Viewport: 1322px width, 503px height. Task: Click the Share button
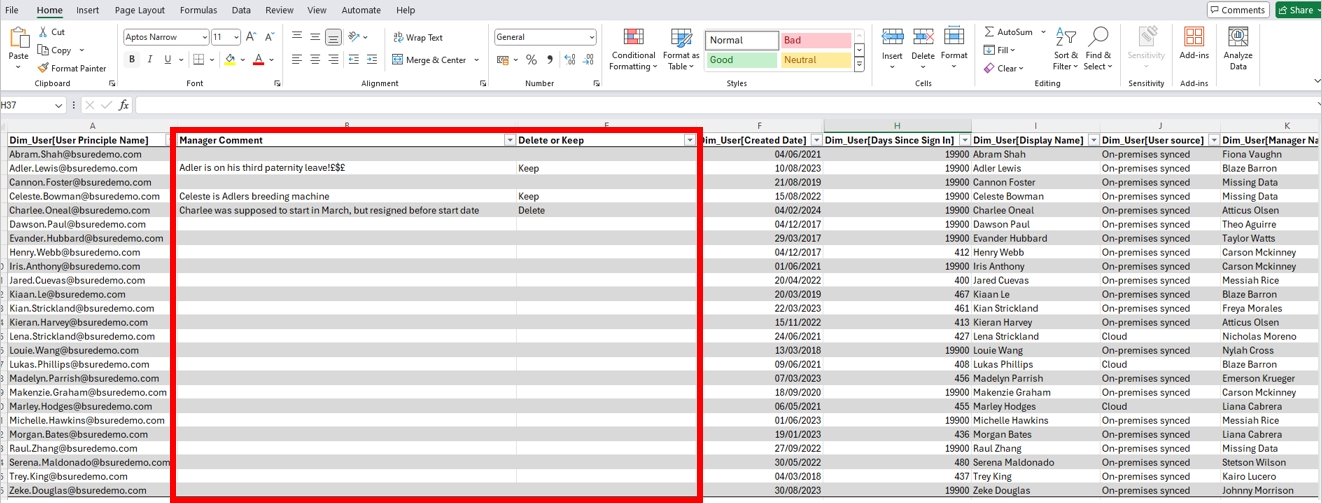click(x=1297, y=10)
